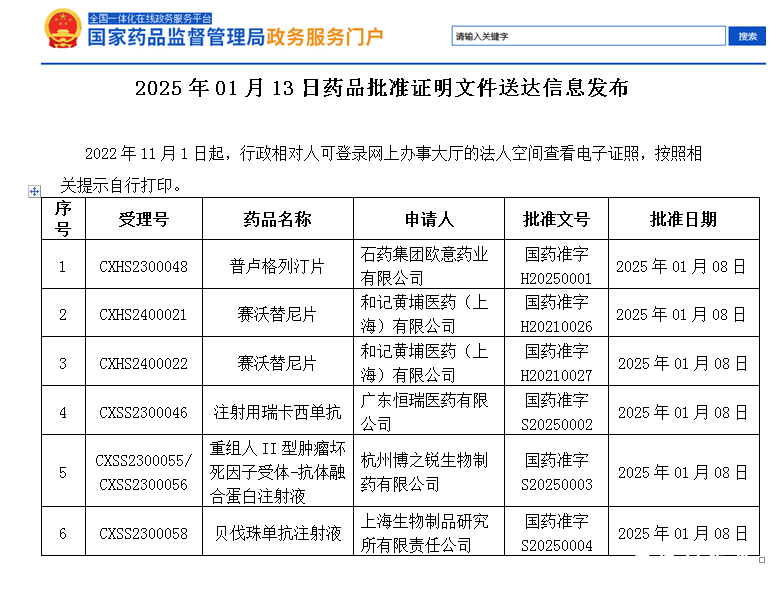Select approval number H20210027
The image size is (778, 612).
click(556, 376)
